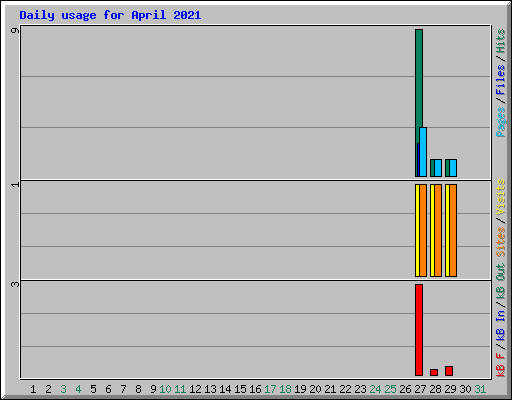
Task: Click day label 6 on the x-axis
Action: [108, 389]
